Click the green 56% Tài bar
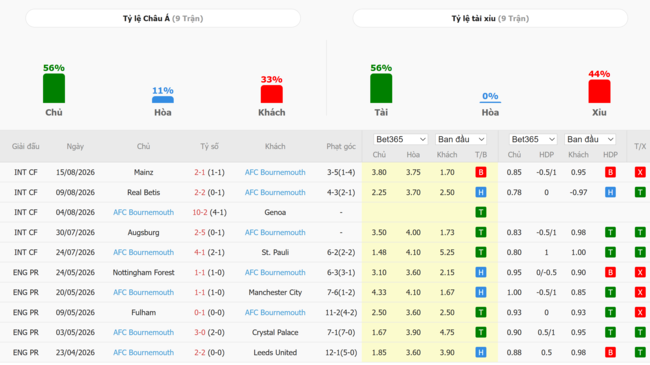 click(381, 88)
